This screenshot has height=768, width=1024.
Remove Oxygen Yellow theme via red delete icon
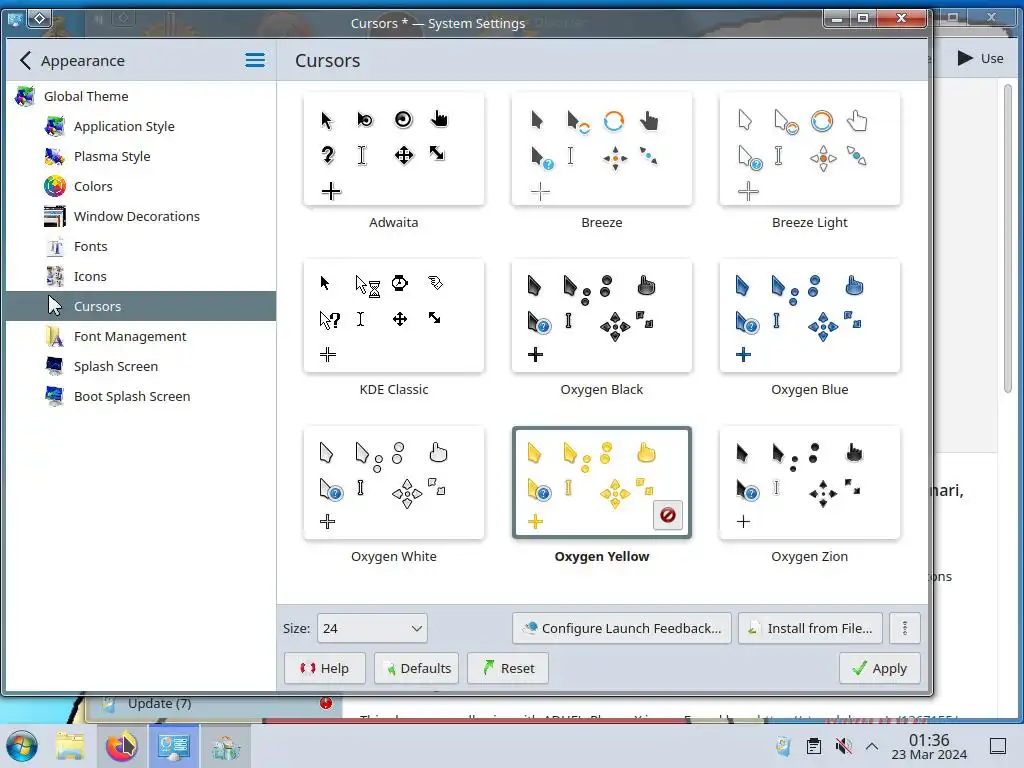(667, 515)
